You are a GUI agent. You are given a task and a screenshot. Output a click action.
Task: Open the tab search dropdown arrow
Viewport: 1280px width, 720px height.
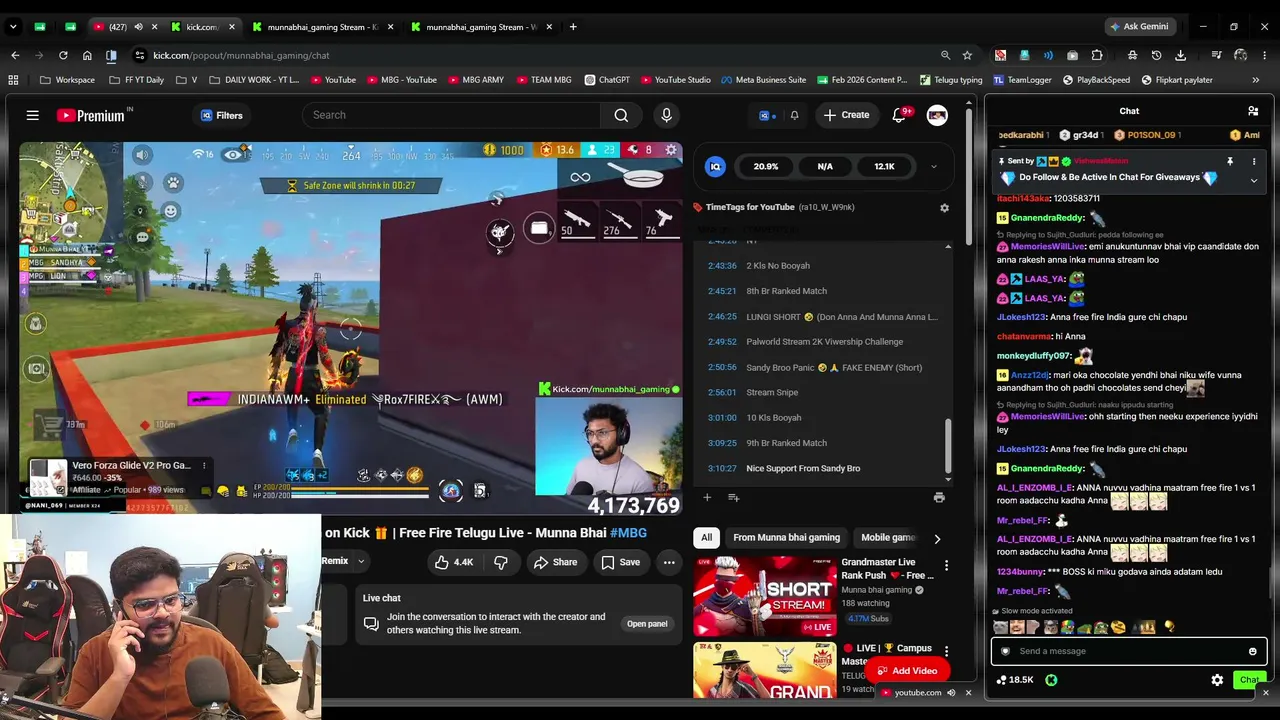(x=14, y=27)
